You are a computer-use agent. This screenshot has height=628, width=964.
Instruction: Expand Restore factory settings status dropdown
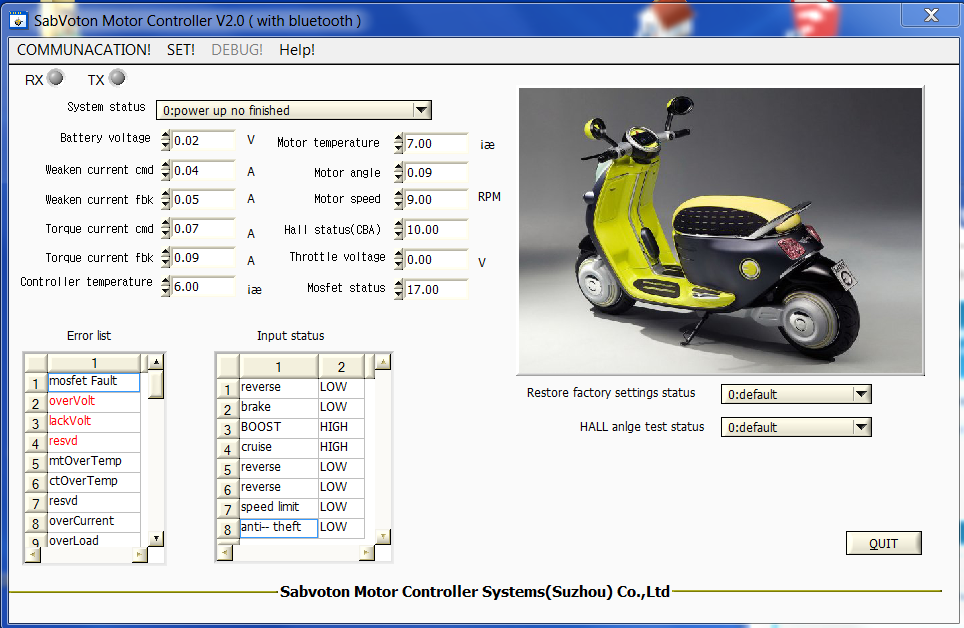point(861,394)
